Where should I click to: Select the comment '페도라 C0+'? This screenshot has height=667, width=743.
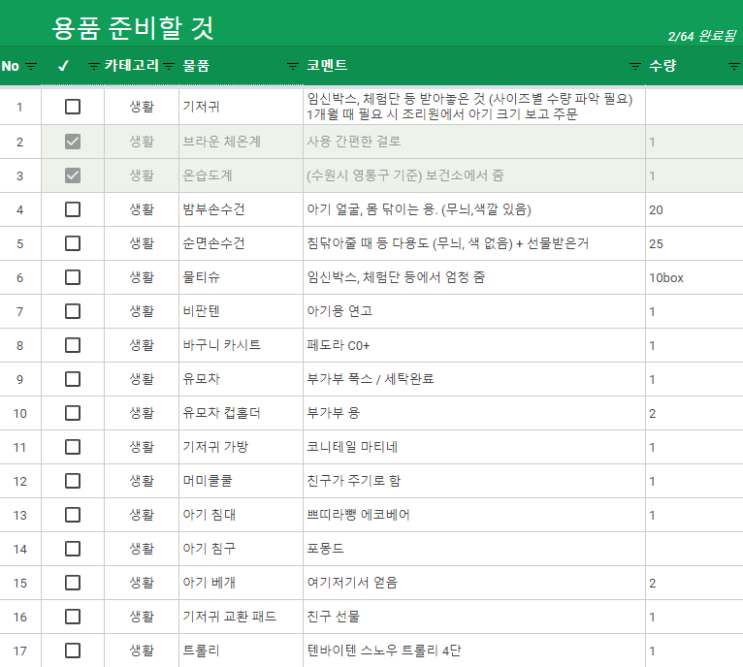(338, 345)
